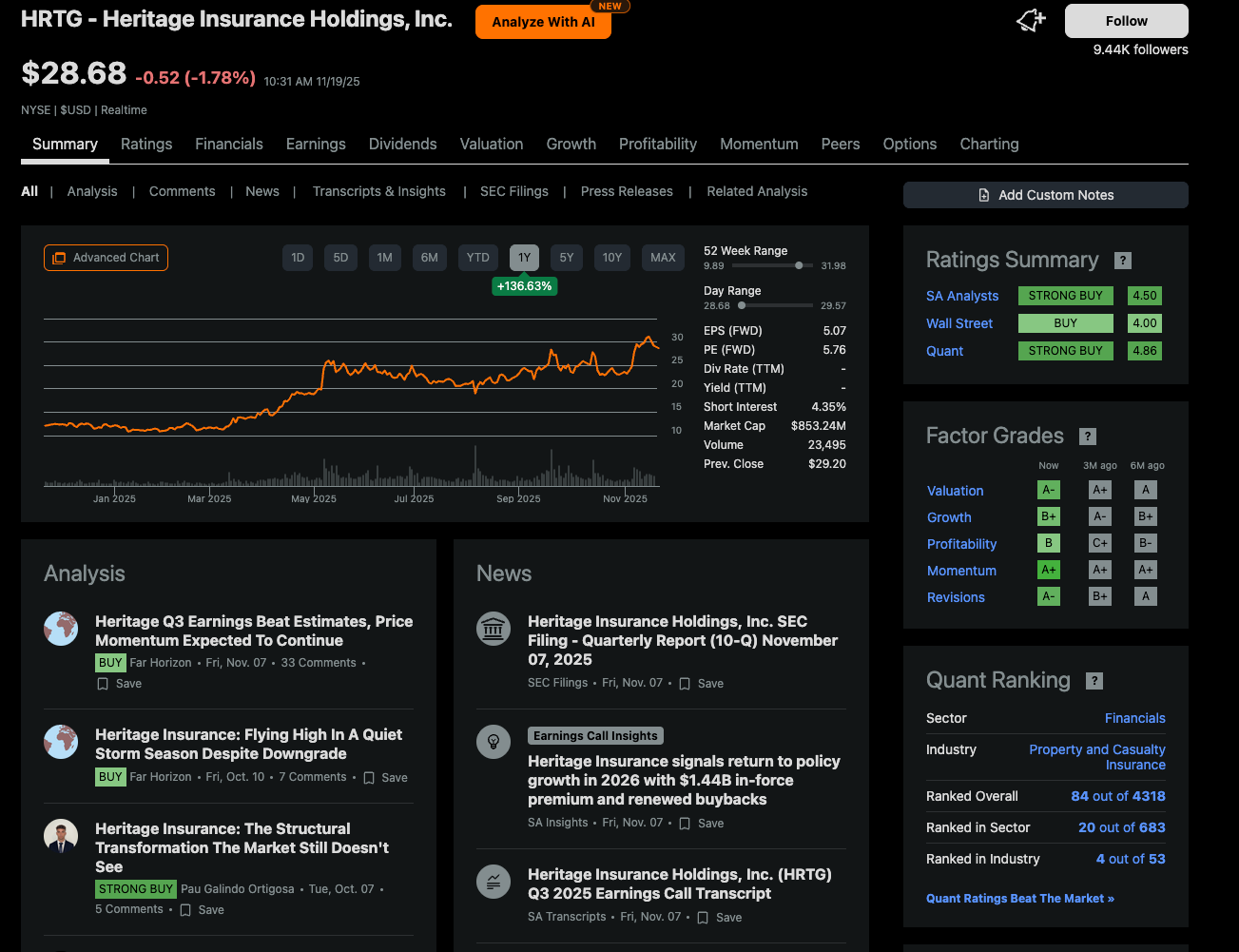Filter feed by Press Releases

627,191
